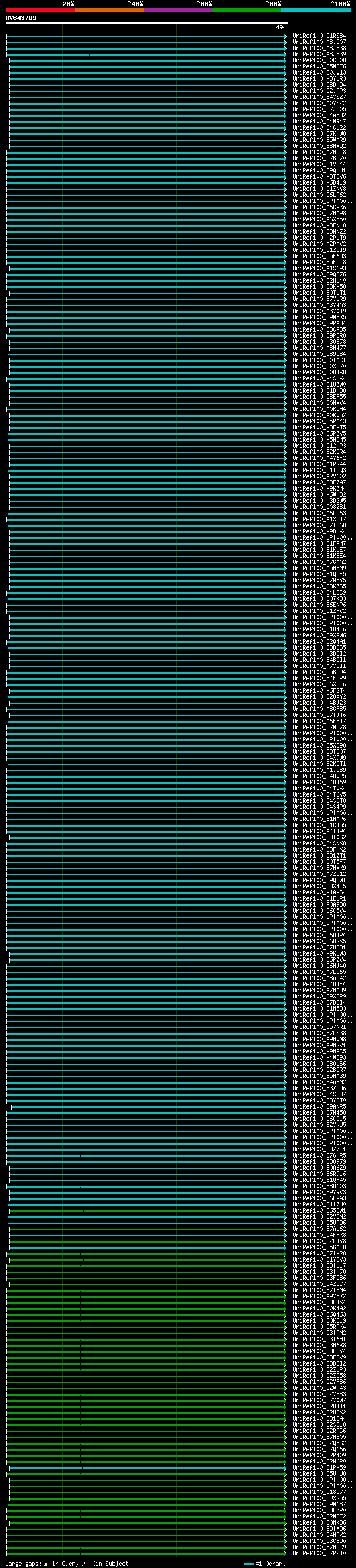Select hit label UniRef100_Q818A4
Screen dimensions: 356x1568
319,1419
